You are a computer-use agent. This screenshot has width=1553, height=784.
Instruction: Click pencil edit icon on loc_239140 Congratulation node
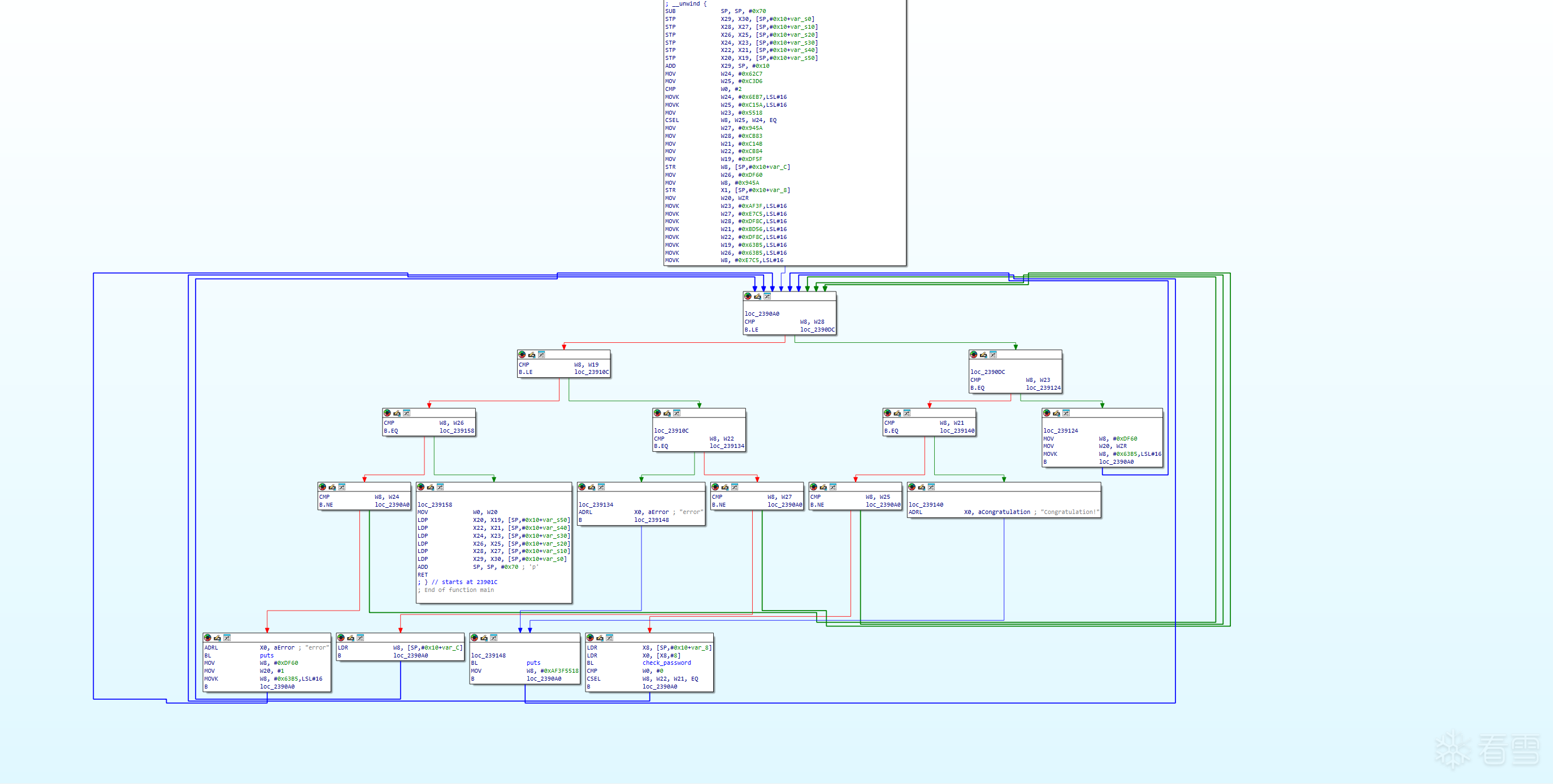point(921,487)
